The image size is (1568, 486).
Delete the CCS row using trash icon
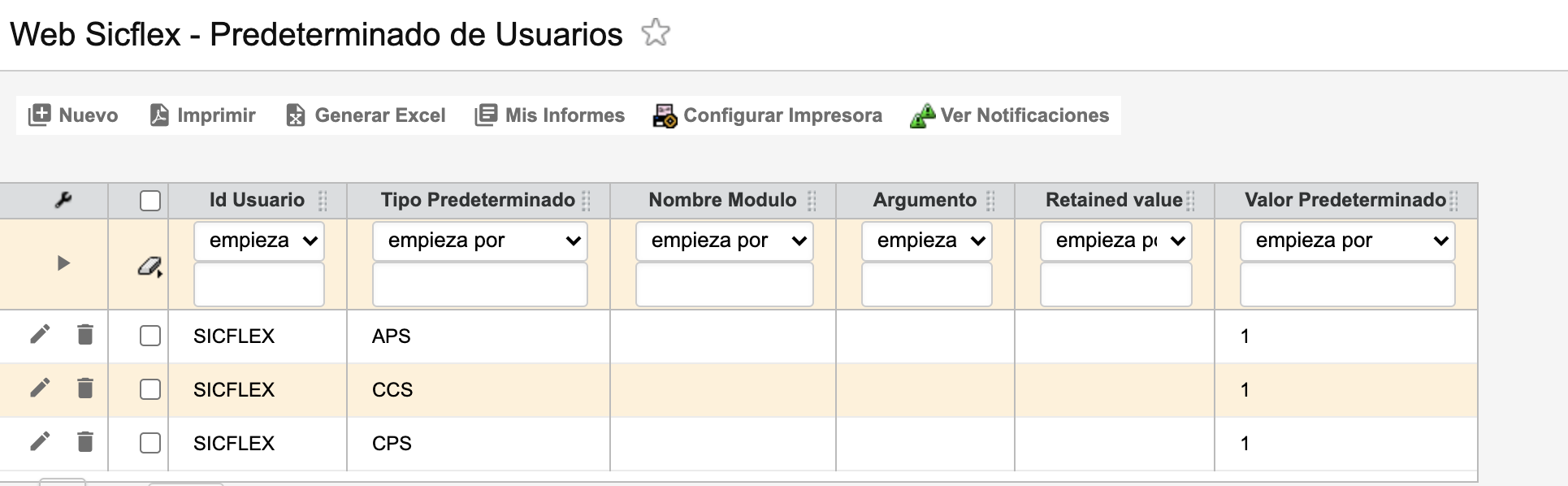[85, 388]
